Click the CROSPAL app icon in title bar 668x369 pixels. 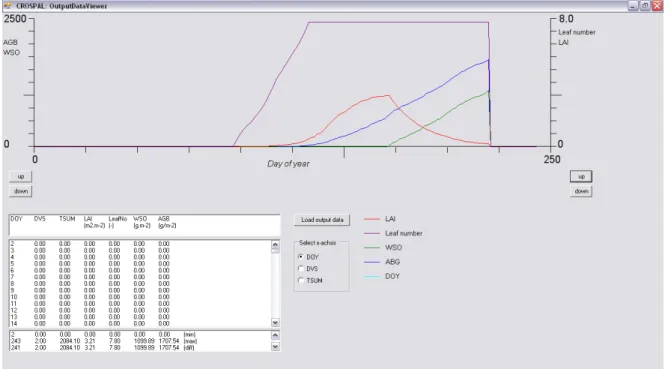(x=7, y=6)
